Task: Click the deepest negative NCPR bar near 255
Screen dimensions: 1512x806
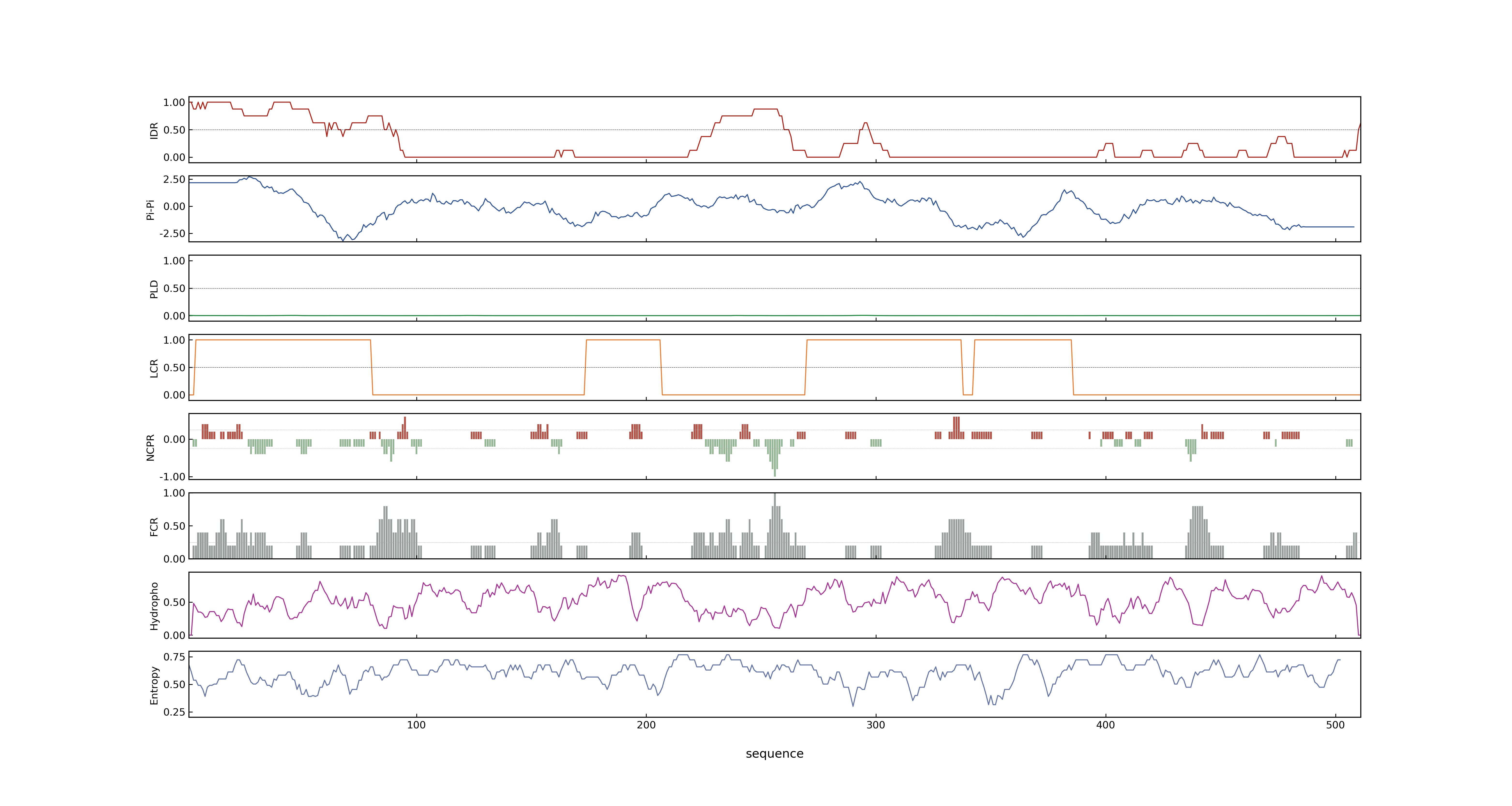Action: (775, 458)
